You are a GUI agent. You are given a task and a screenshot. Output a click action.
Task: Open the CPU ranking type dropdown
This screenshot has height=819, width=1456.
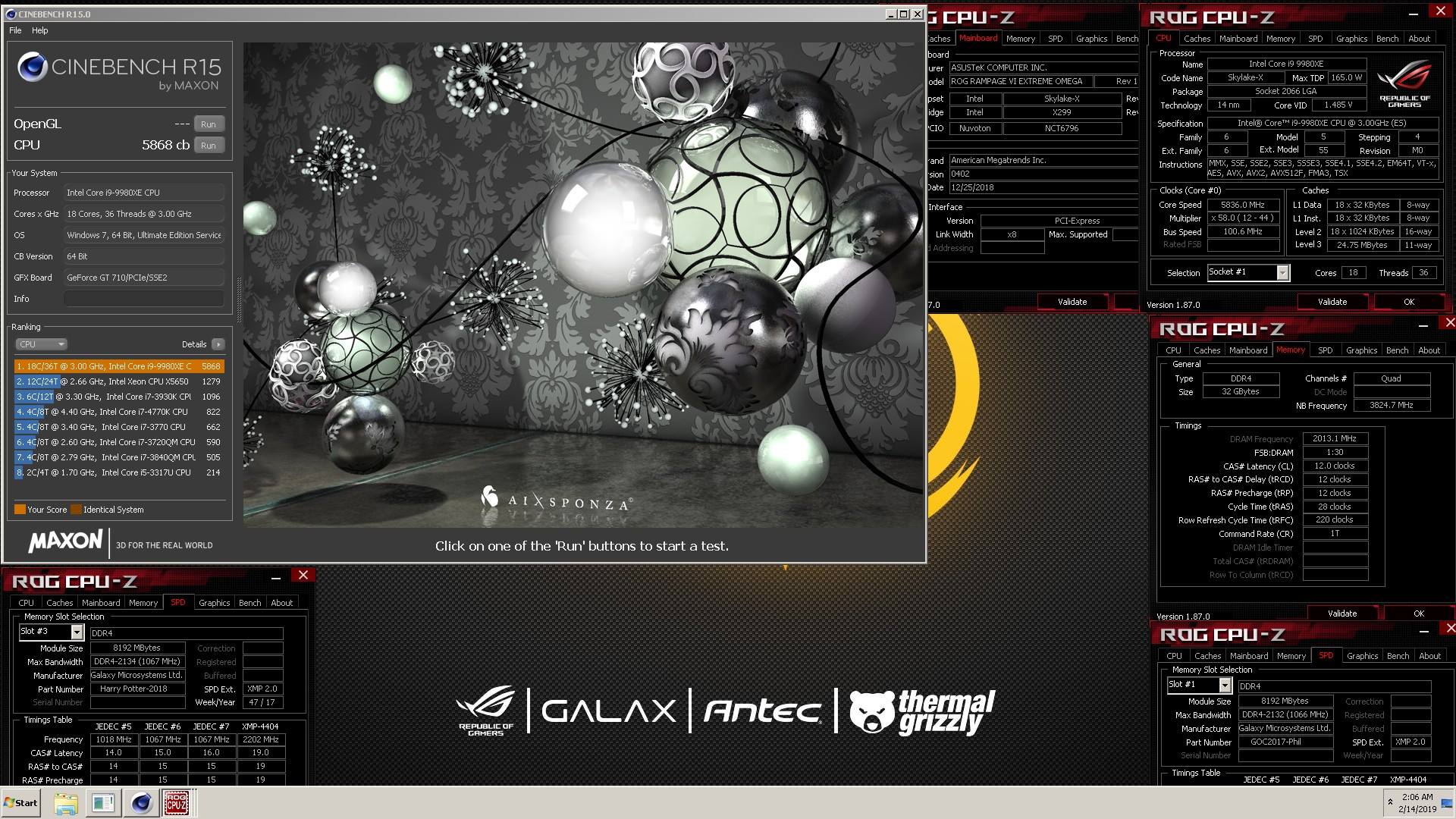[42, 344]
